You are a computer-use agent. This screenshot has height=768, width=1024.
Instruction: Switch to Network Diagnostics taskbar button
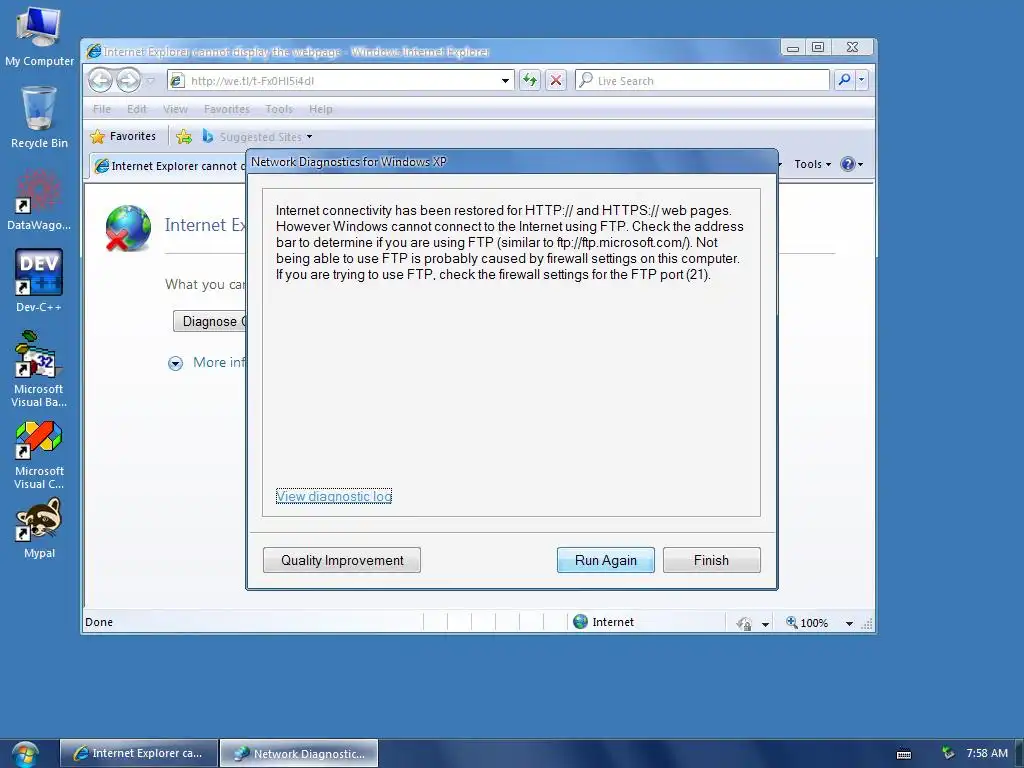pyautogui.click(x=298, y=754)
